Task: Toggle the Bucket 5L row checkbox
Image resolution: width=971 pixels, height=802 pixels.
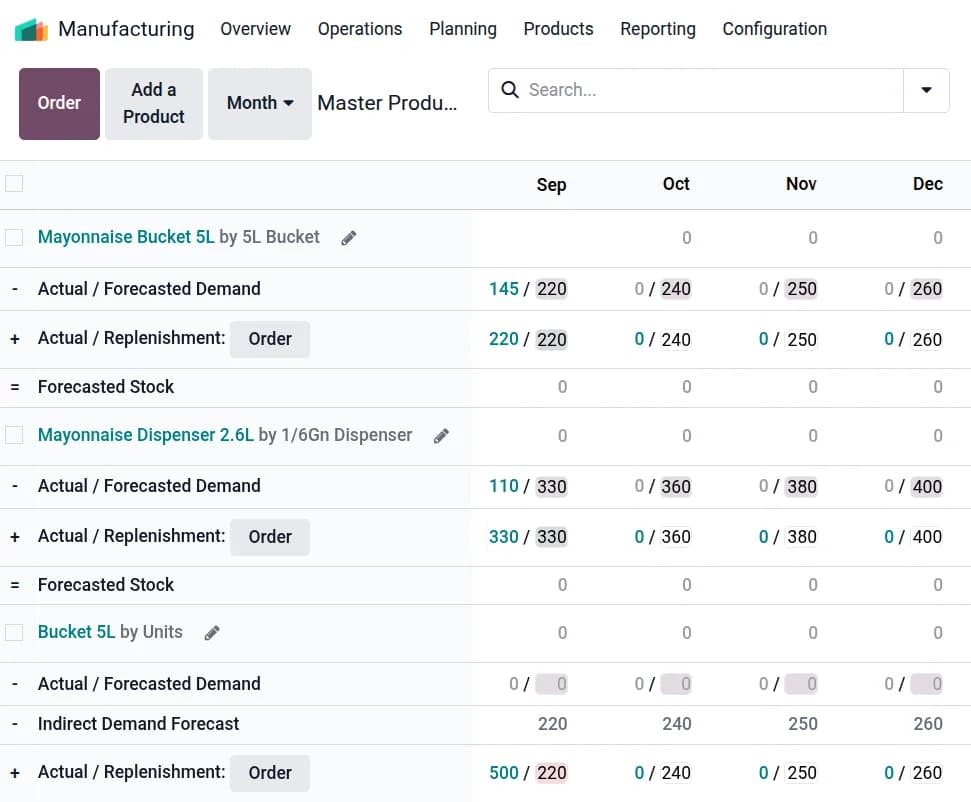Action: (x=14, y=632)
